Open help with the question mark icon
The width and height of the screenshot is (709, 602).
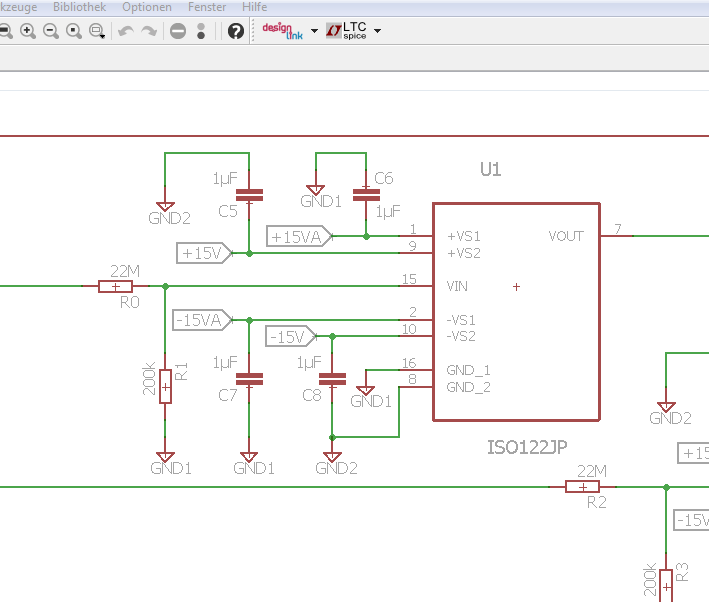tap(235, 31)
